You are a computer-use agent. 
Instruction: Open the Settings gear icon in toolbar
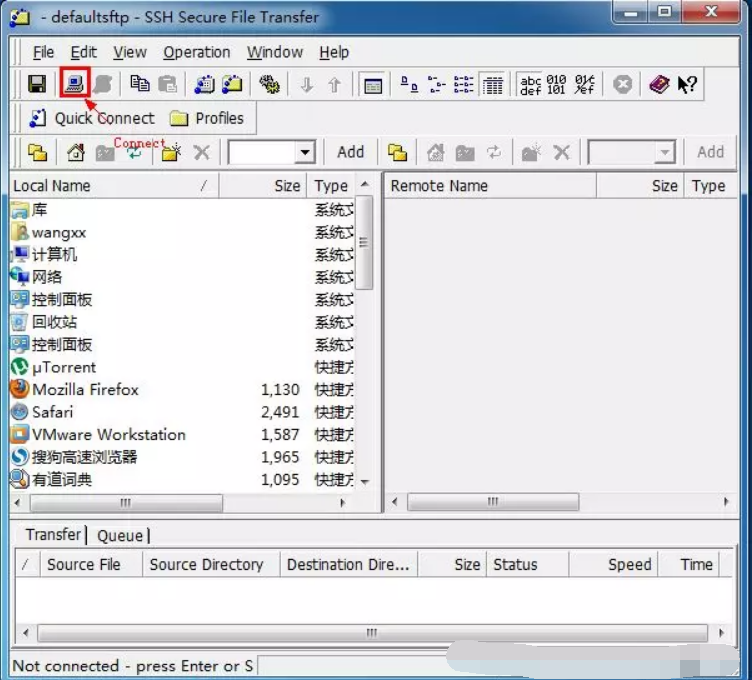[x=268, y=85]
